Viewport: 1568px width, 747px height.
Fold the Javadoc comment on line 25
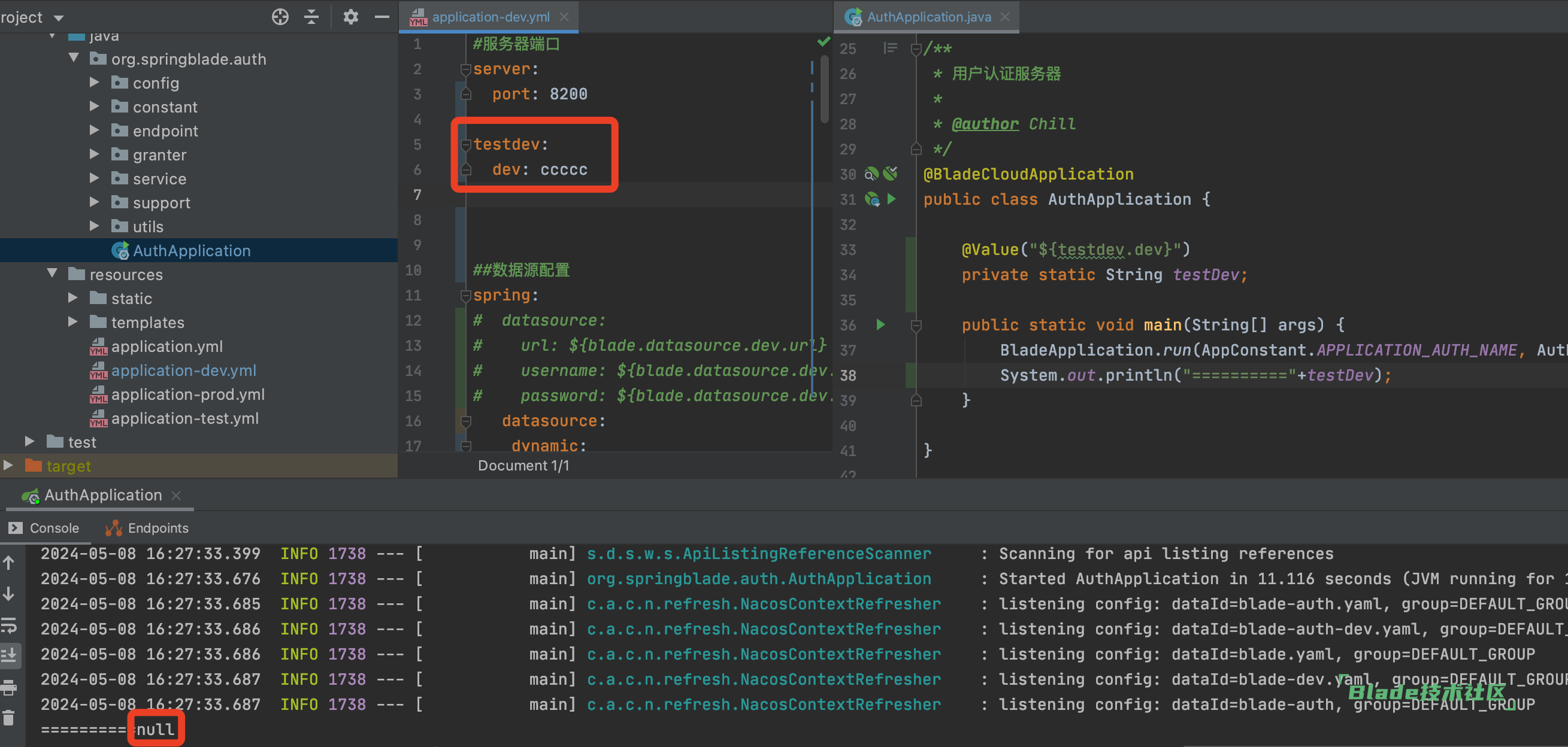coord(916,48)
